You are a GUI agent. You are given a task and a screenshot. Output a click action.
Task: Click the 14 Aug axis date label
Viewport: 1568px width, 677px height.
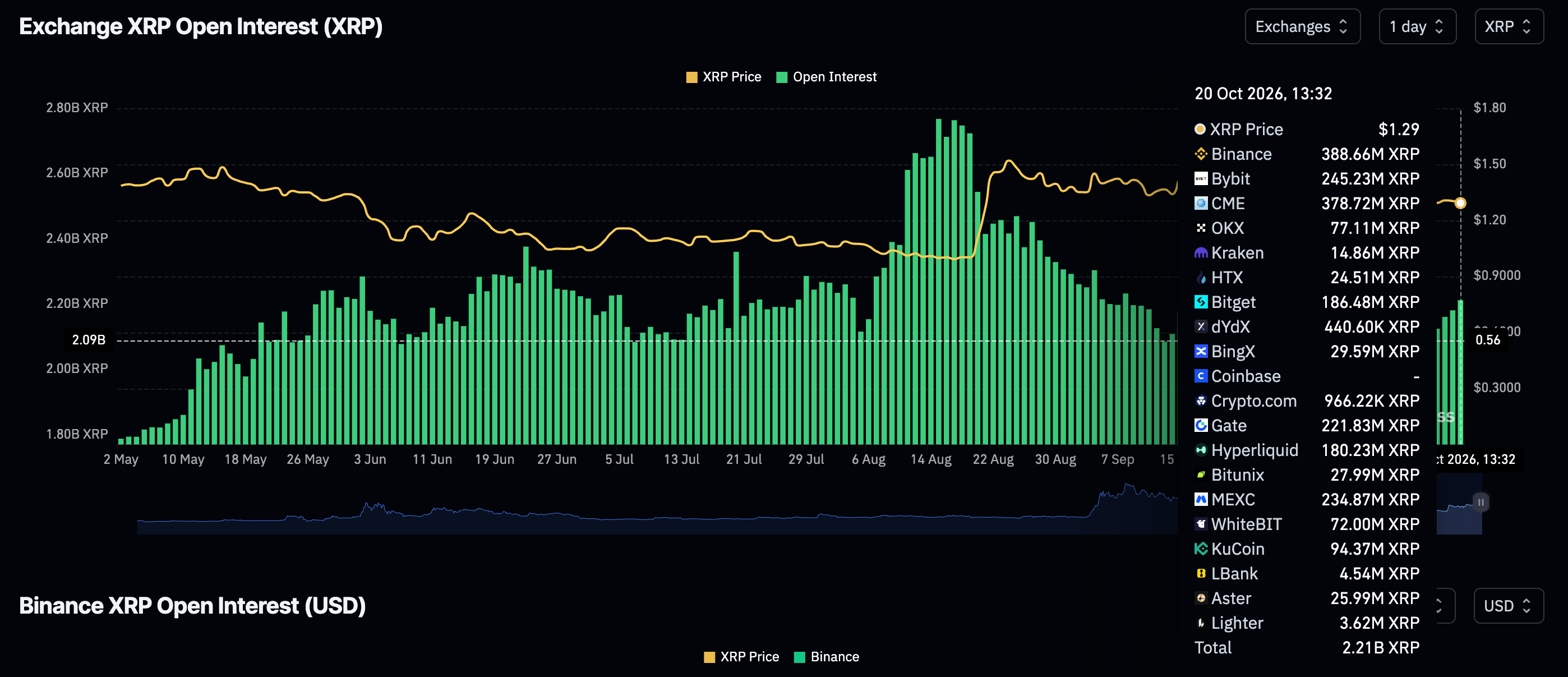coord(931,460)
